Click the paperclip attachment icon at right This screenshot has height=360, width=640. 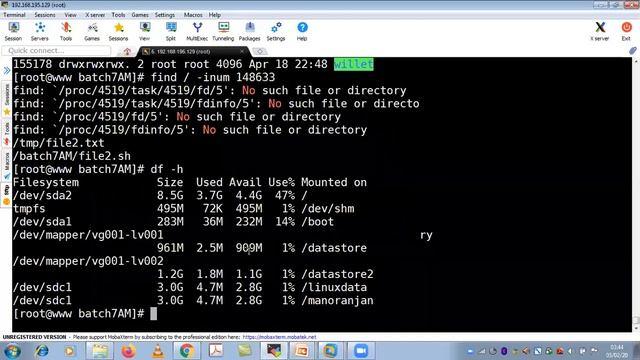[632, 51]
